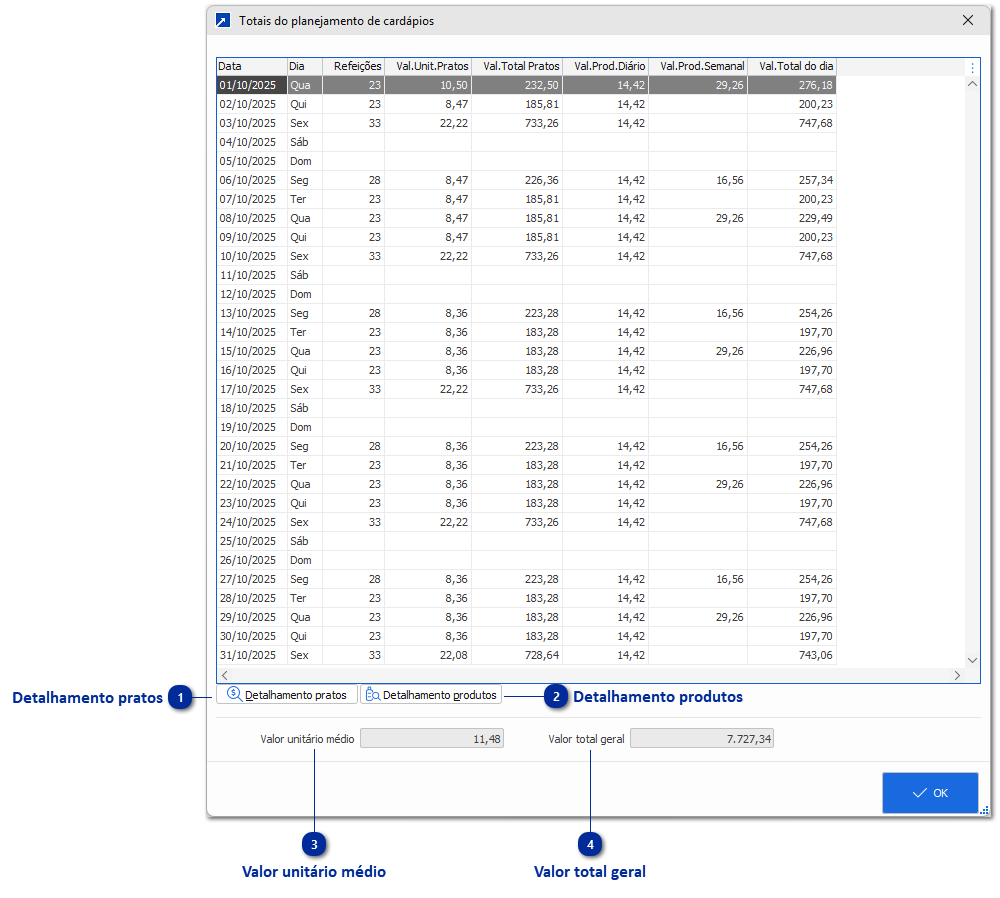The image size is (1000, 898).
Task: Select row dated 23/10/2025
Action: [x=526, y=503]
